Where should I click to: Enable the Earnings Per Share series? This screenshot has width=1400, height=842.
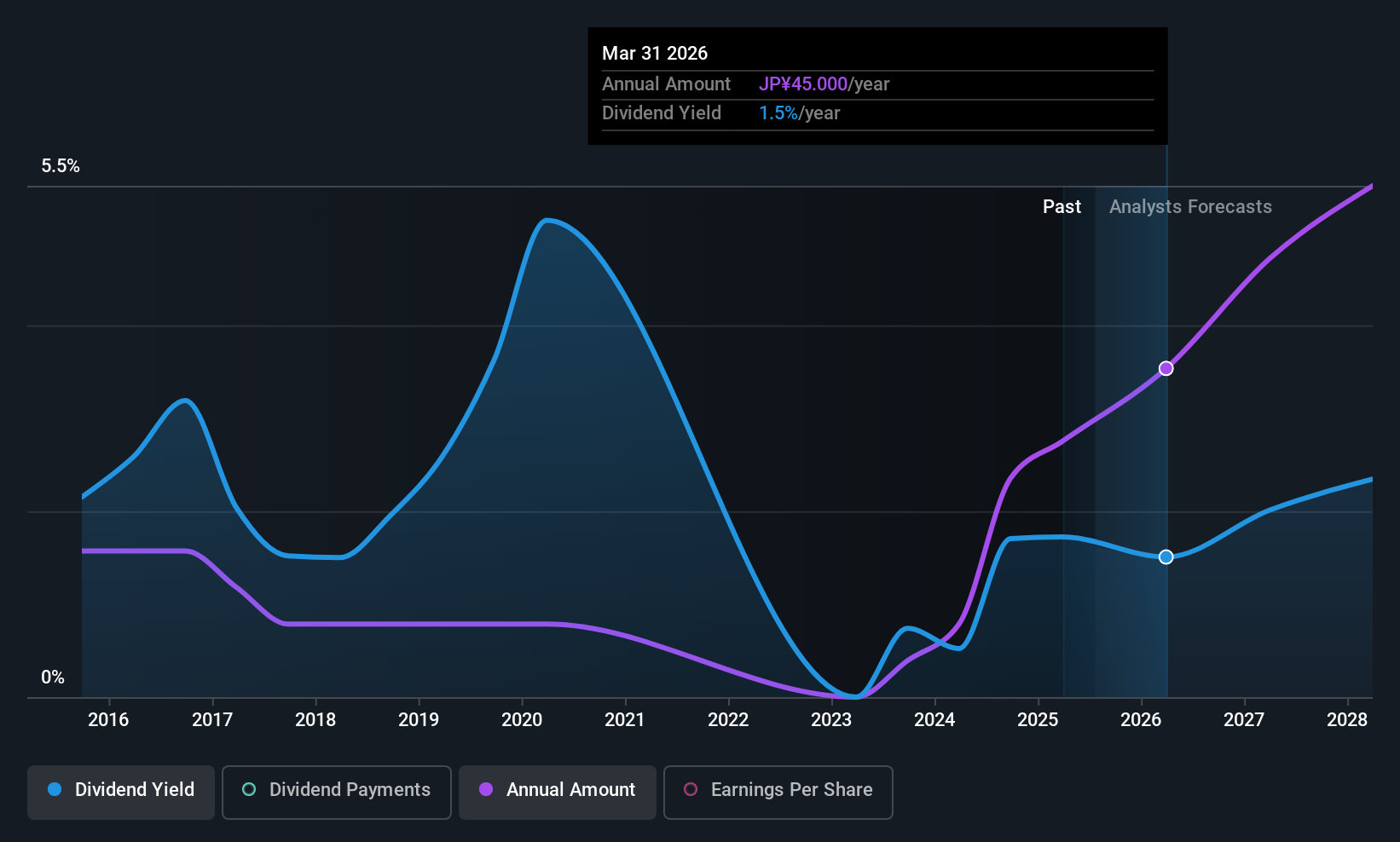pyautogui.click(x=778, y=792)
